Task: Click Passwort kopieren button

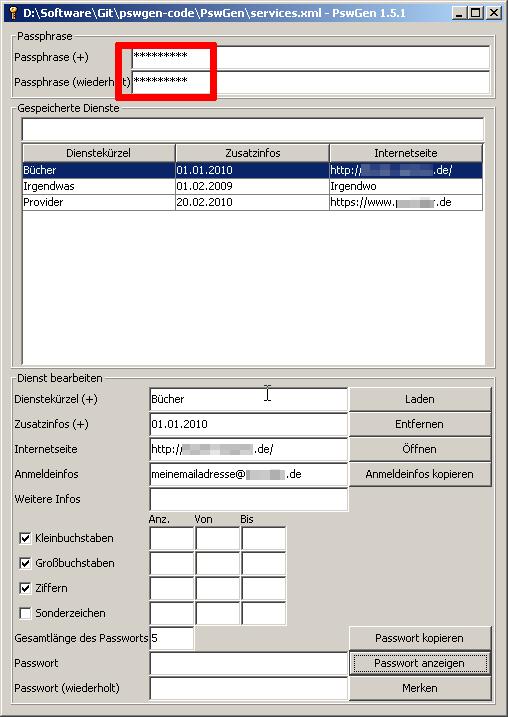Action: 420,638
